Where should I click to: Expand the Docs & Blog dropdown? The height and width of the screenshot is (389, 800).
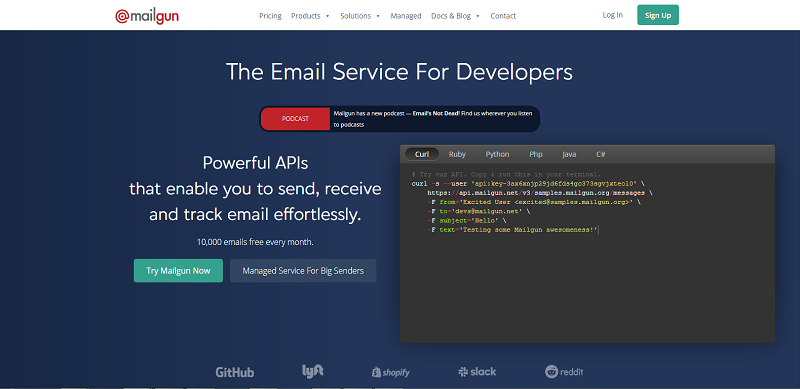tap(456, 16)
